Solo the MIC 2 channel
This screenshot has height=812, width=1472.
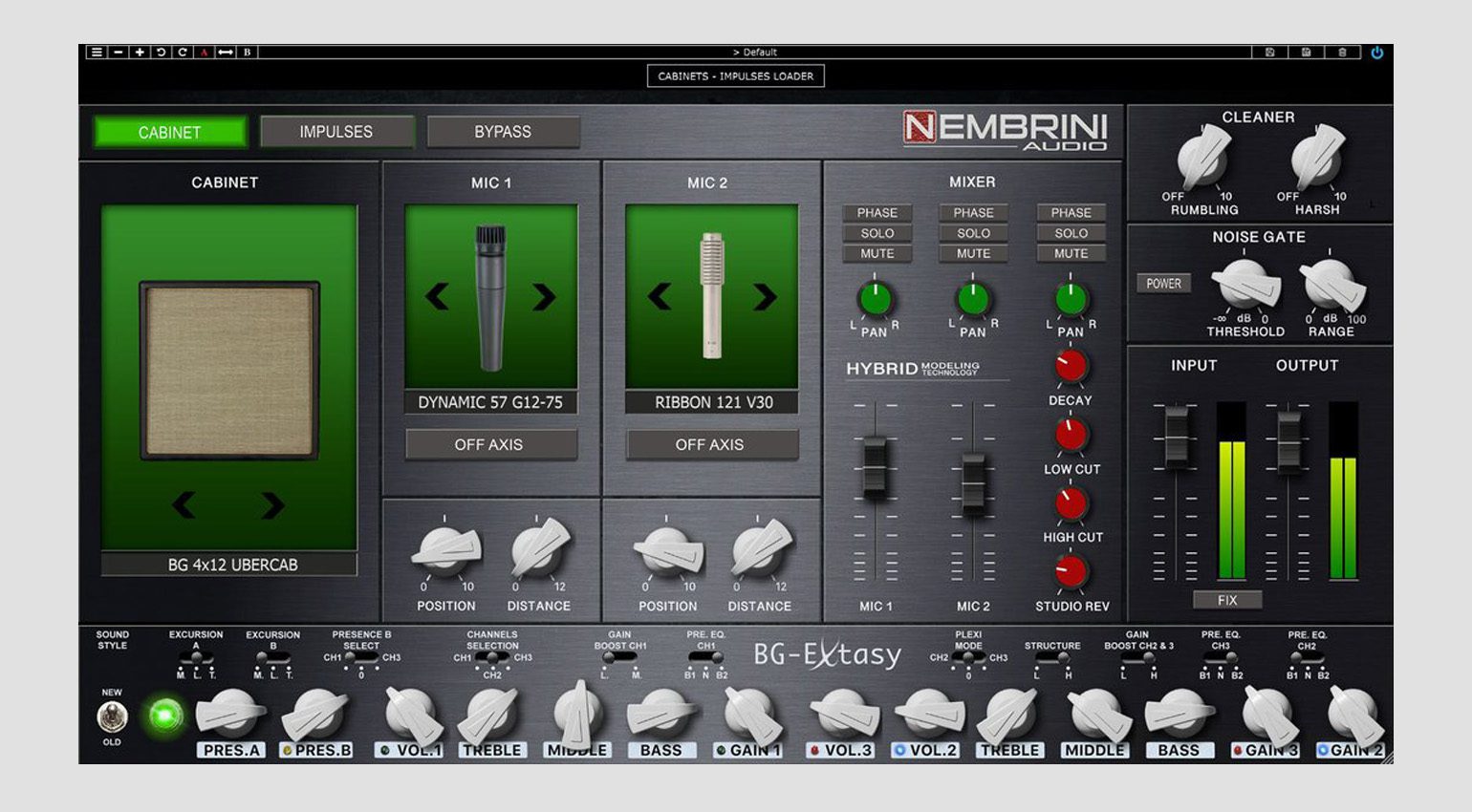tap(974, 233)
